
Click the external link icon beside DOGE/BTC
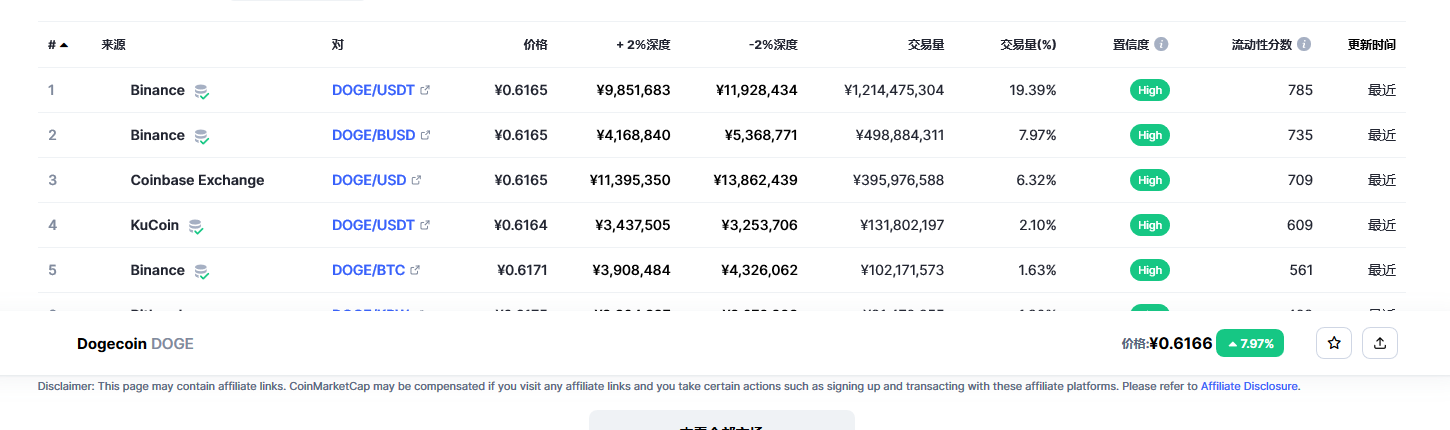[415, 270]
